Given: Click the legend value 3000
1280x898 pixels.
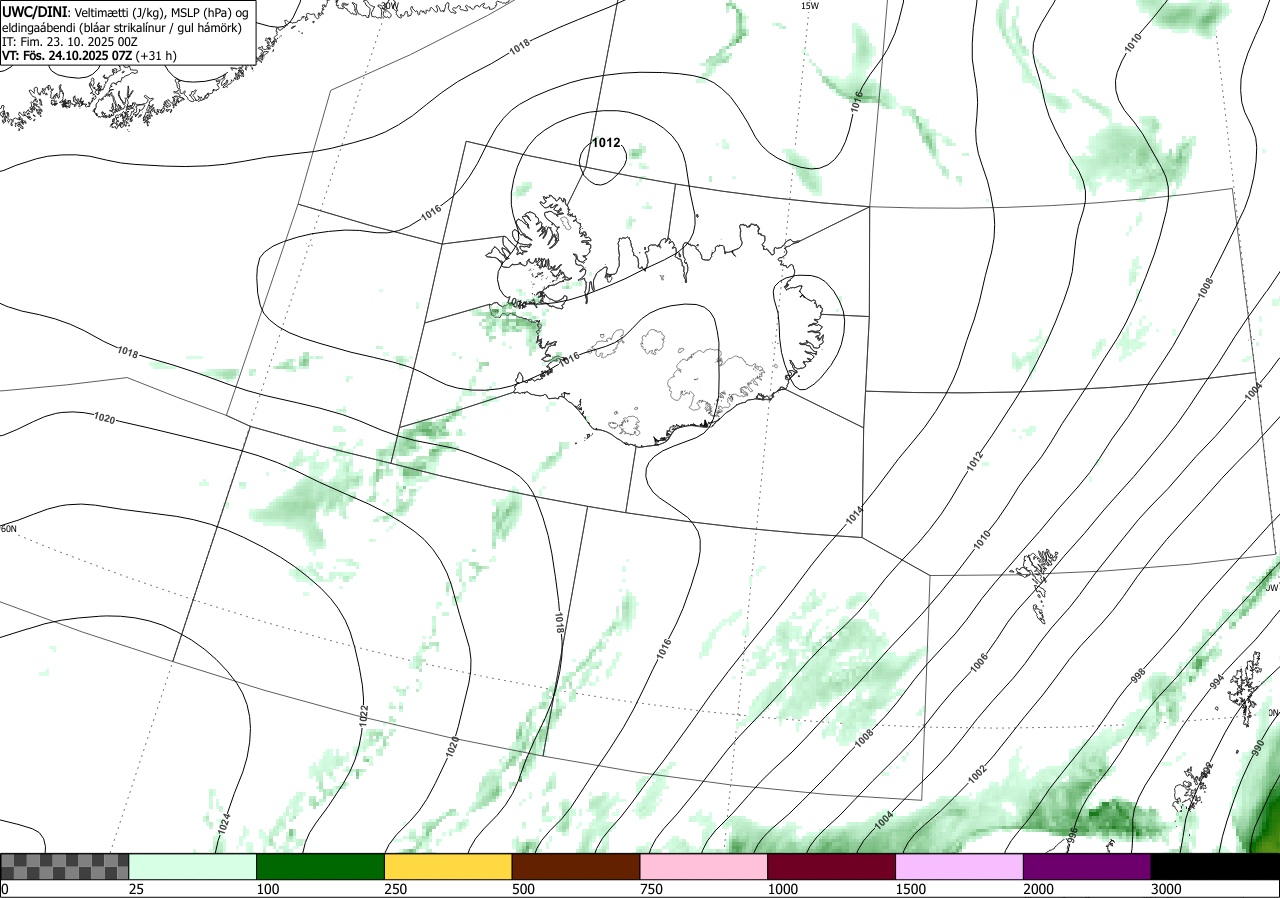Looking at the screenshot, I should (1167, 889).
